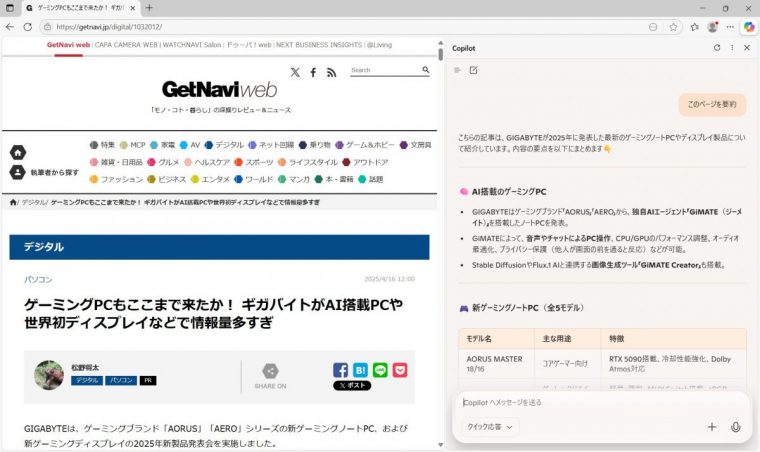Select the GetNavi web top tab
Viewport: 760px width, 452px height.
tap(68, 45)
